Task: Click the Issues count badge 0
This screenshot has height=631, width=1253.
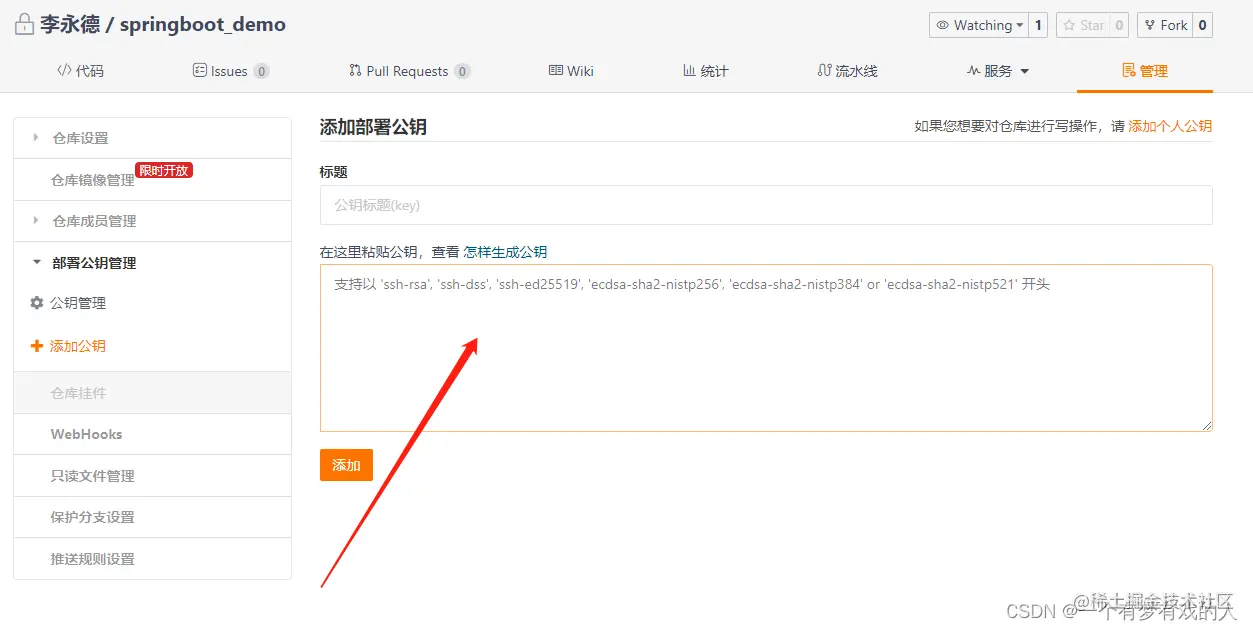Action: (261, 71)
